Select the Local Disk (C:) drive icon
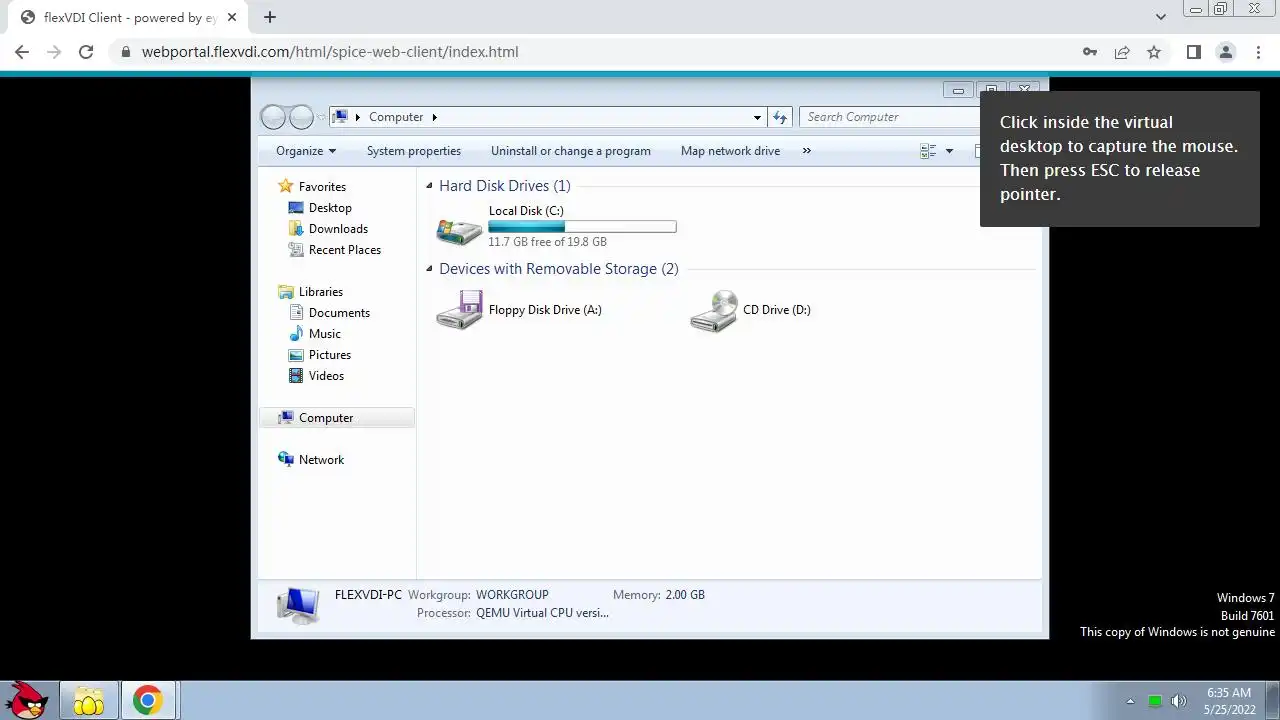The width and height of the screenshot is (1280, 720). [459, 231]
